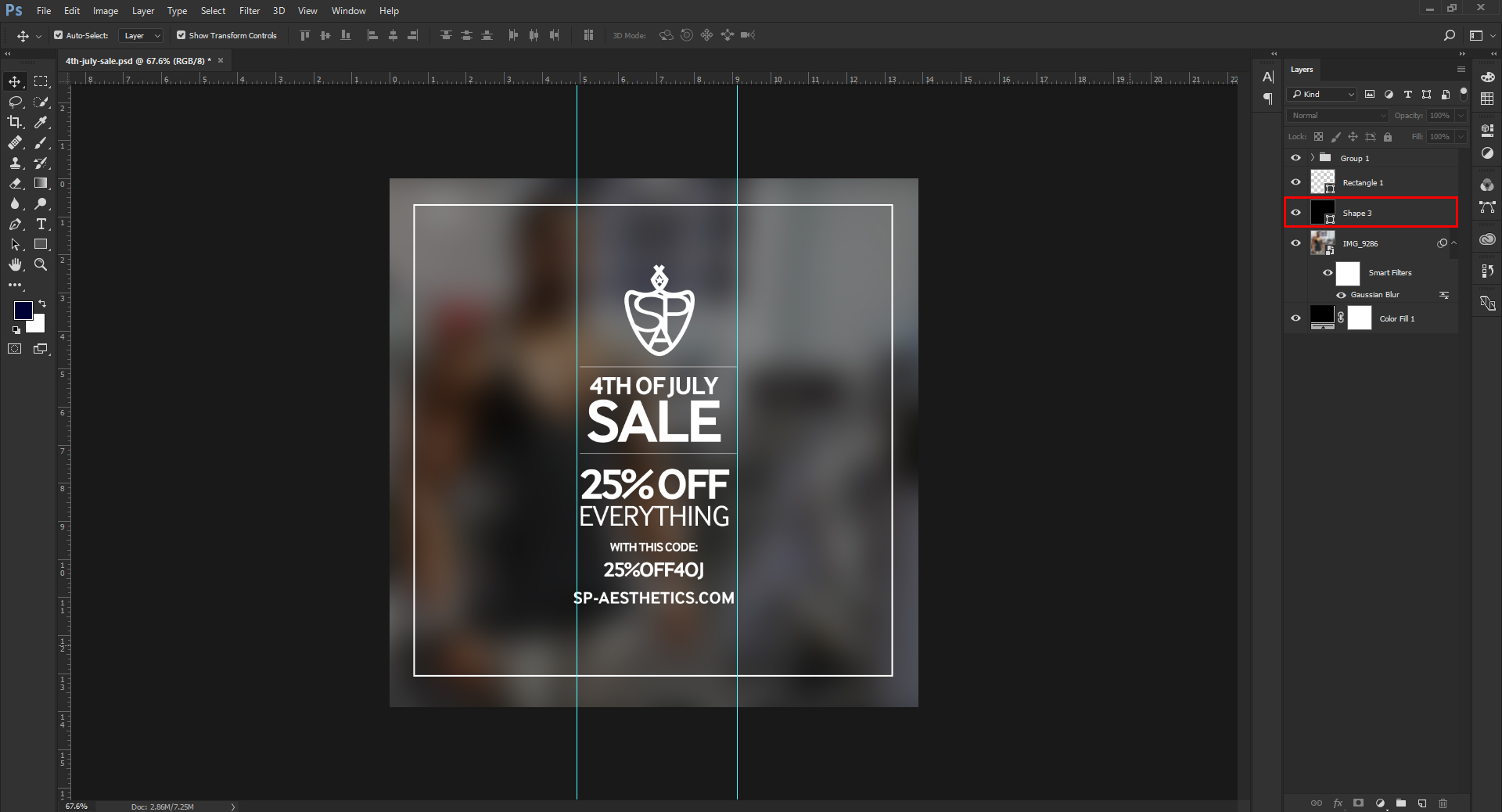Select the Dodge tool

41,203
